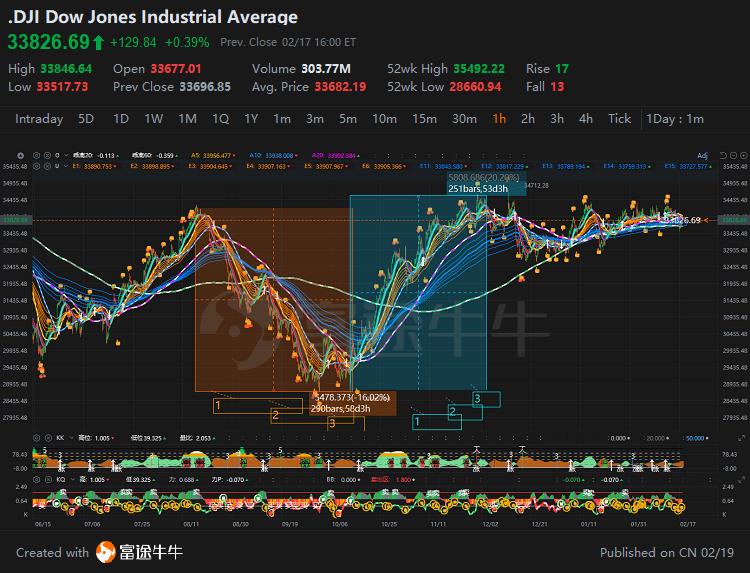Screen dimensions: 750x573
Task: Click the A10 33938.008 moving average value
Action: [x=273, y=155]
